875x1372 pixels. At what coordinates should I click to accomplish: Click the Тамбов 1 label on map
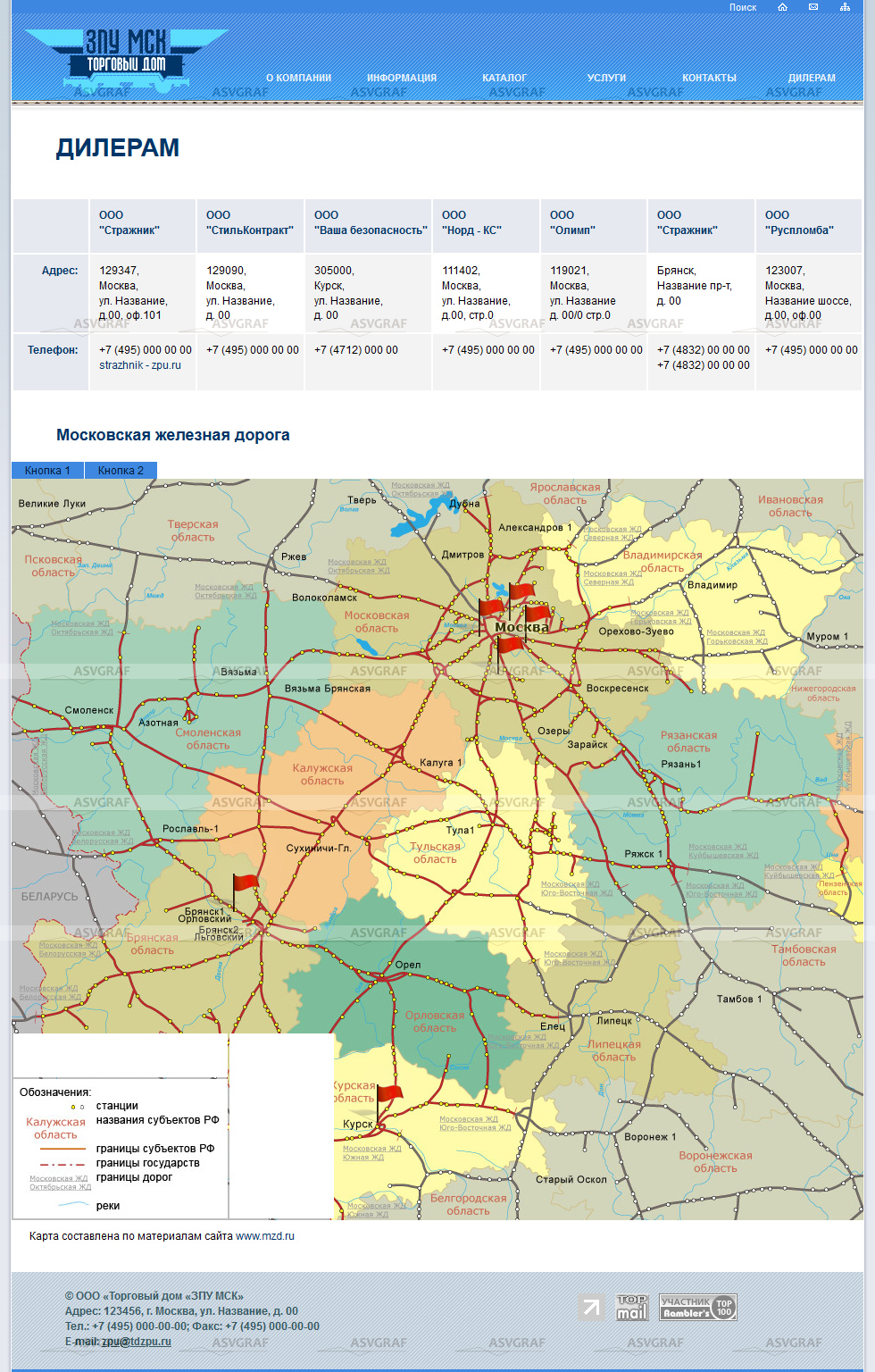739,999
